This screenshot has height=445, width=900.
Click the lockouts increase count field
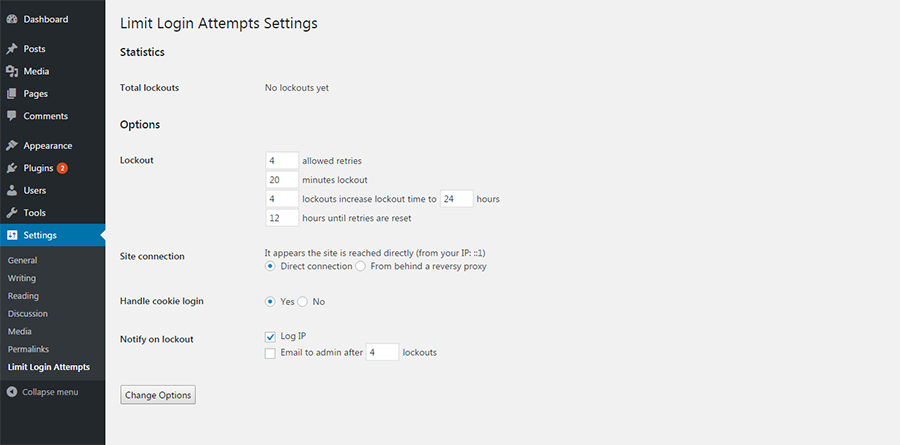(282, 199)
